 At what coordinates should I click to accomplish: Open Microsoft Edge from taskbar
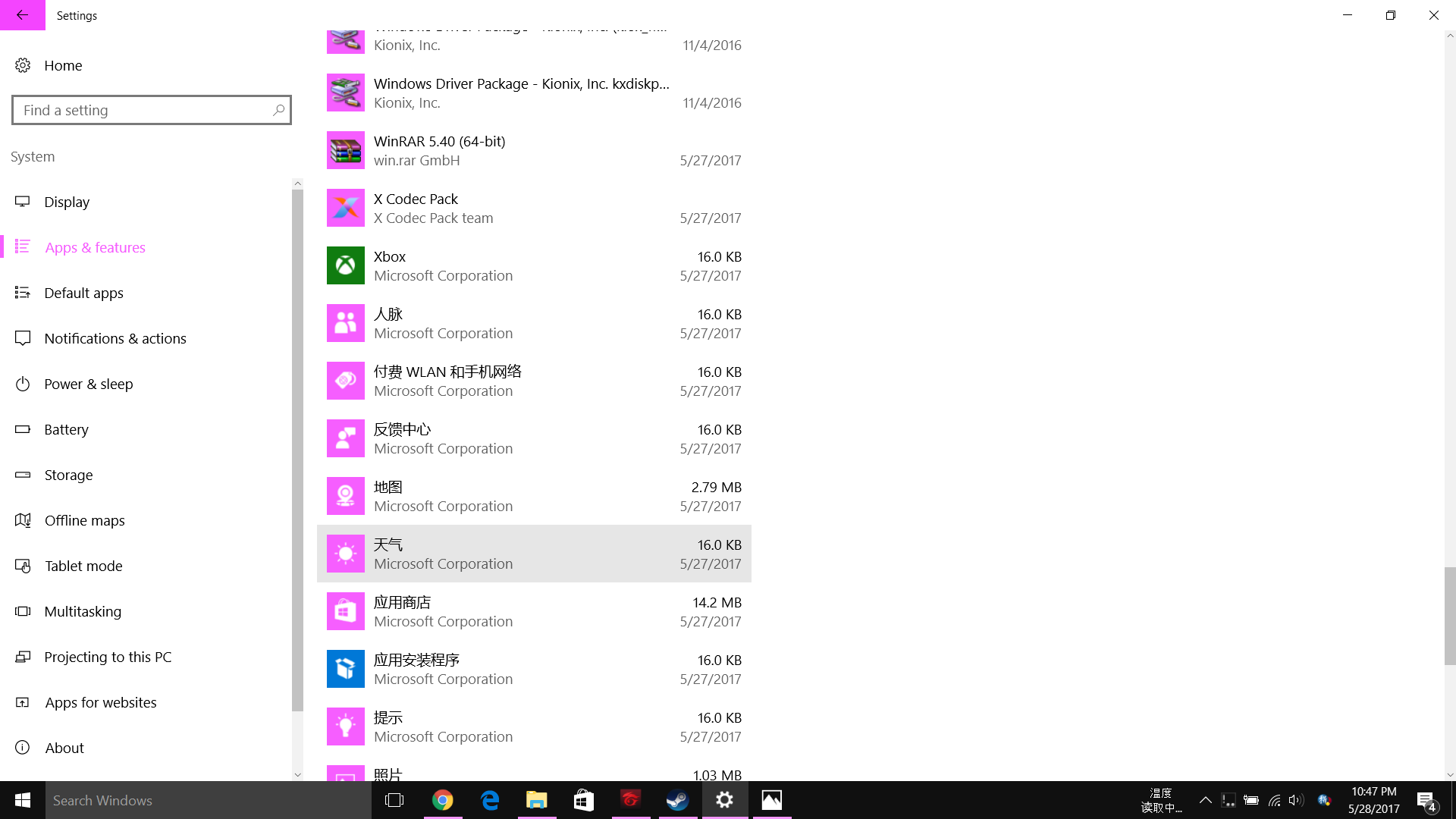point(490,800)
